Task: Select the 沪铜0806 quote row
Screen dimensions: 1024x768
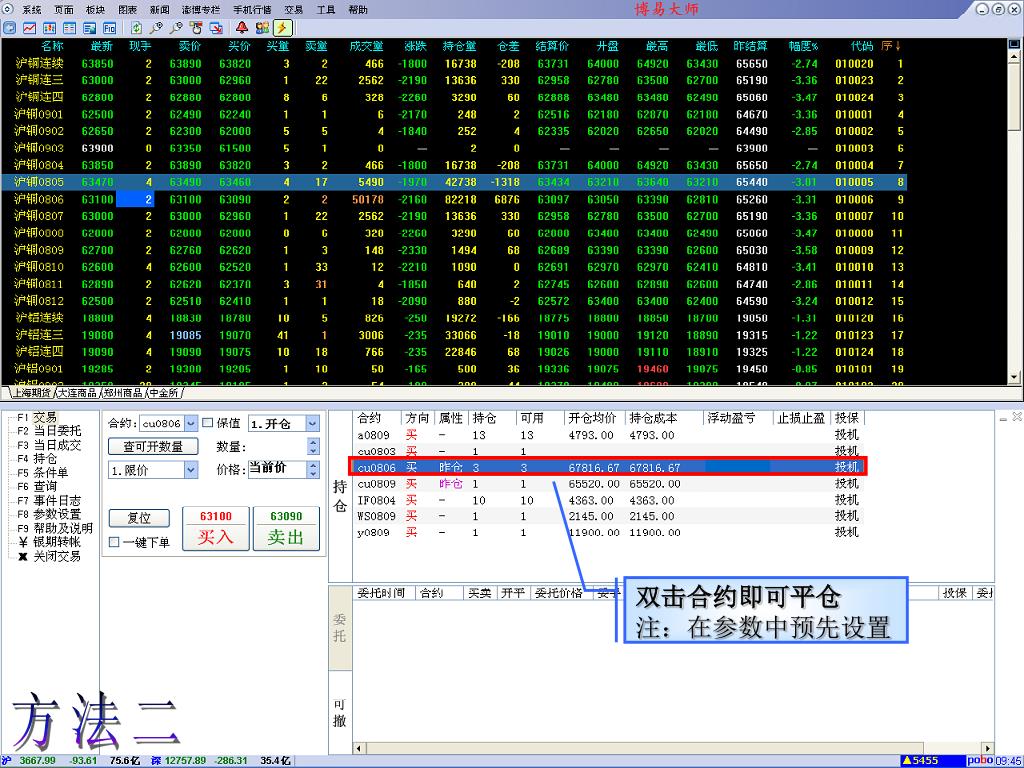Action: point(454,199)
